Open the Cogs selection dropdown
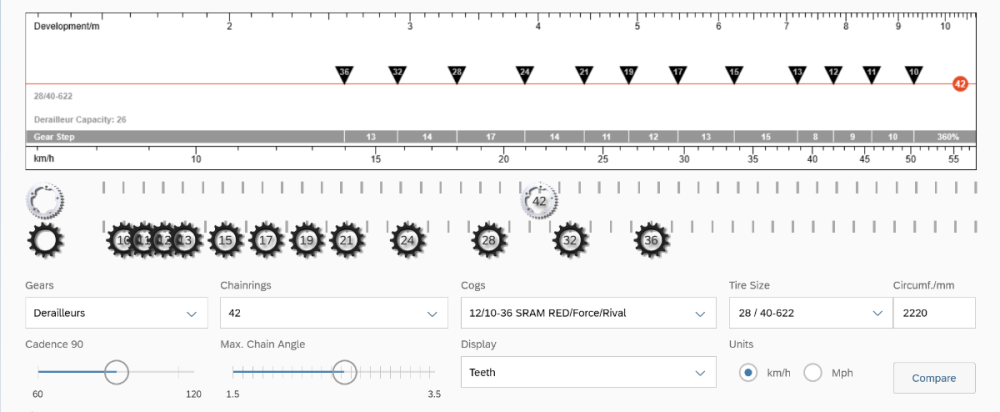1000x412 pixels. click(x=588, y=313)
